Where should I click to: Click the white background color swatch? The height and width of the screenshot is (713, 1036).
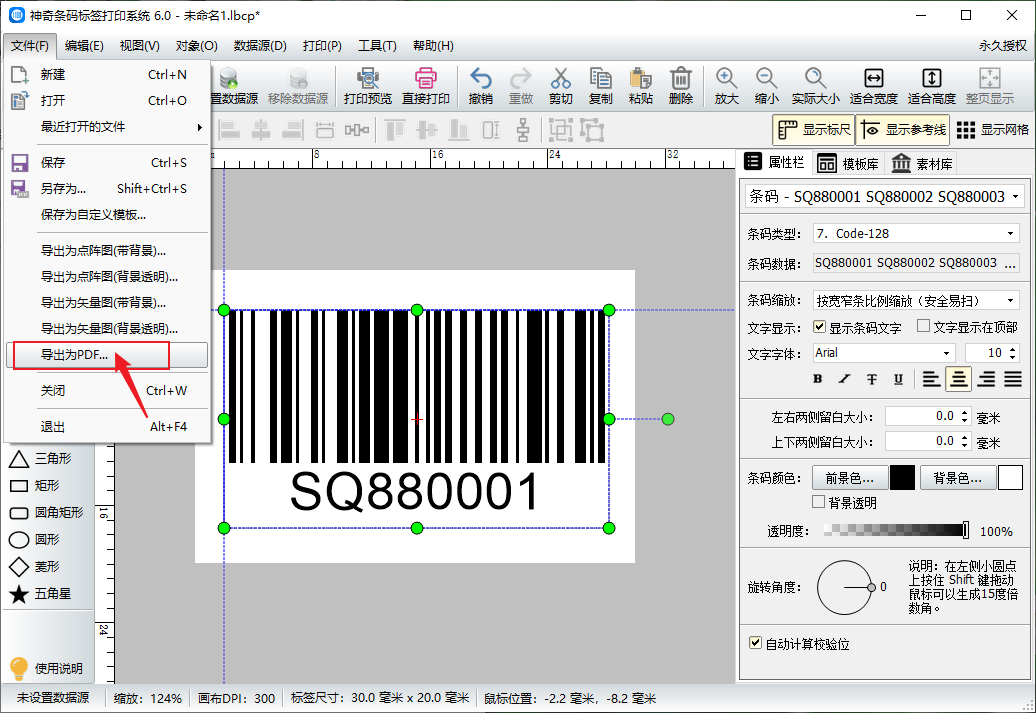1010,478
